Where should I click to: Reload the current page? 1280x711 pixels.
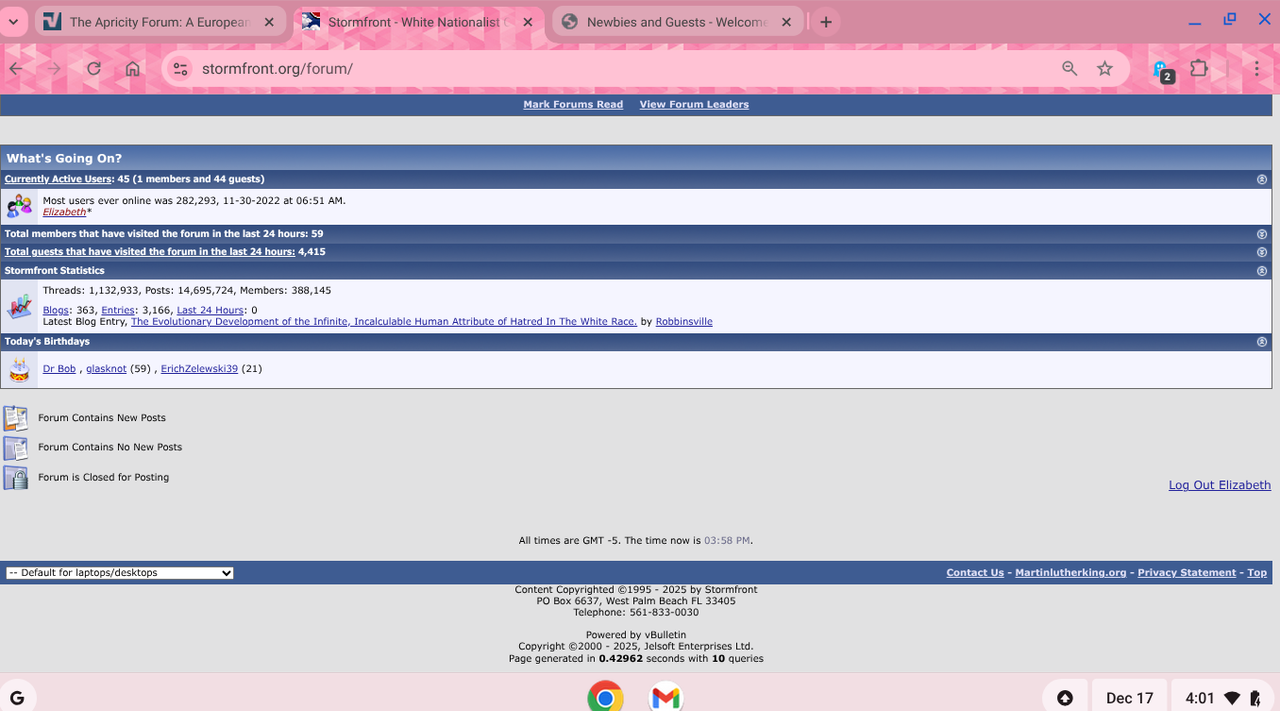(x=93, y=68)
